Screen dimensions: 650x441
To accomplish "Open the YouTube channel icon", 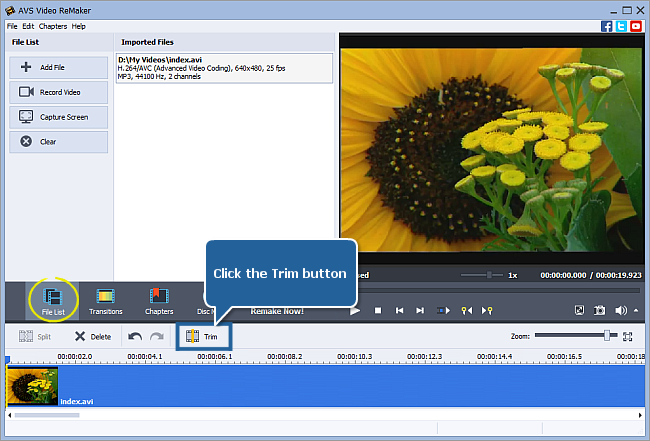I will (x=636, y=27).
